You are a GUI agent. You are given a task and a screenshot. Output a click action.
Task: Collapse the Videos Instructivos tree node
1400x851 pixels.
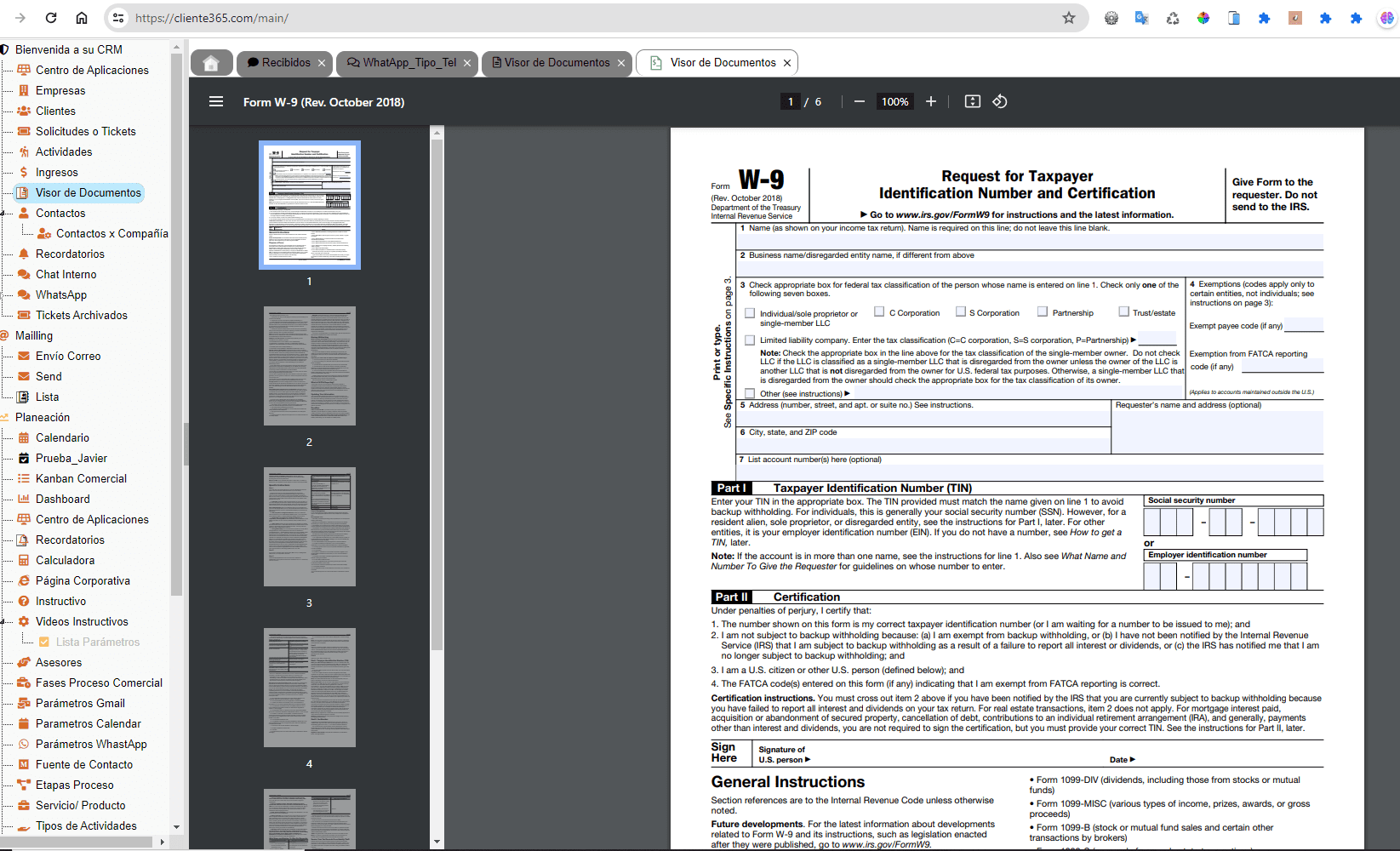pyautogui.click(x=3, y=622)
